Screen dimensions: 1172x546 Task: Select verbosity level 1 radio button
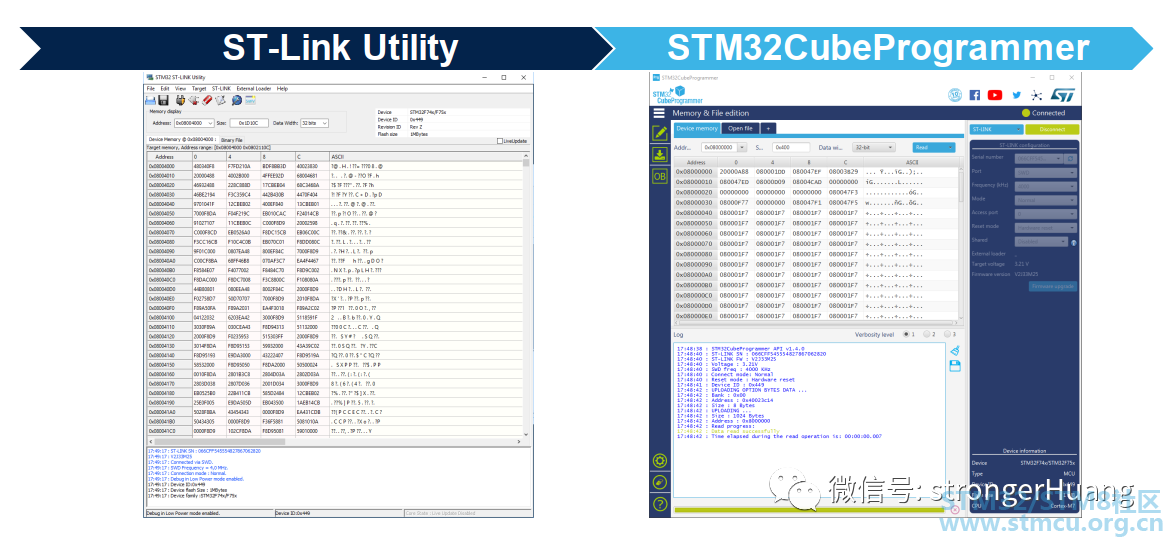(906, 334)
